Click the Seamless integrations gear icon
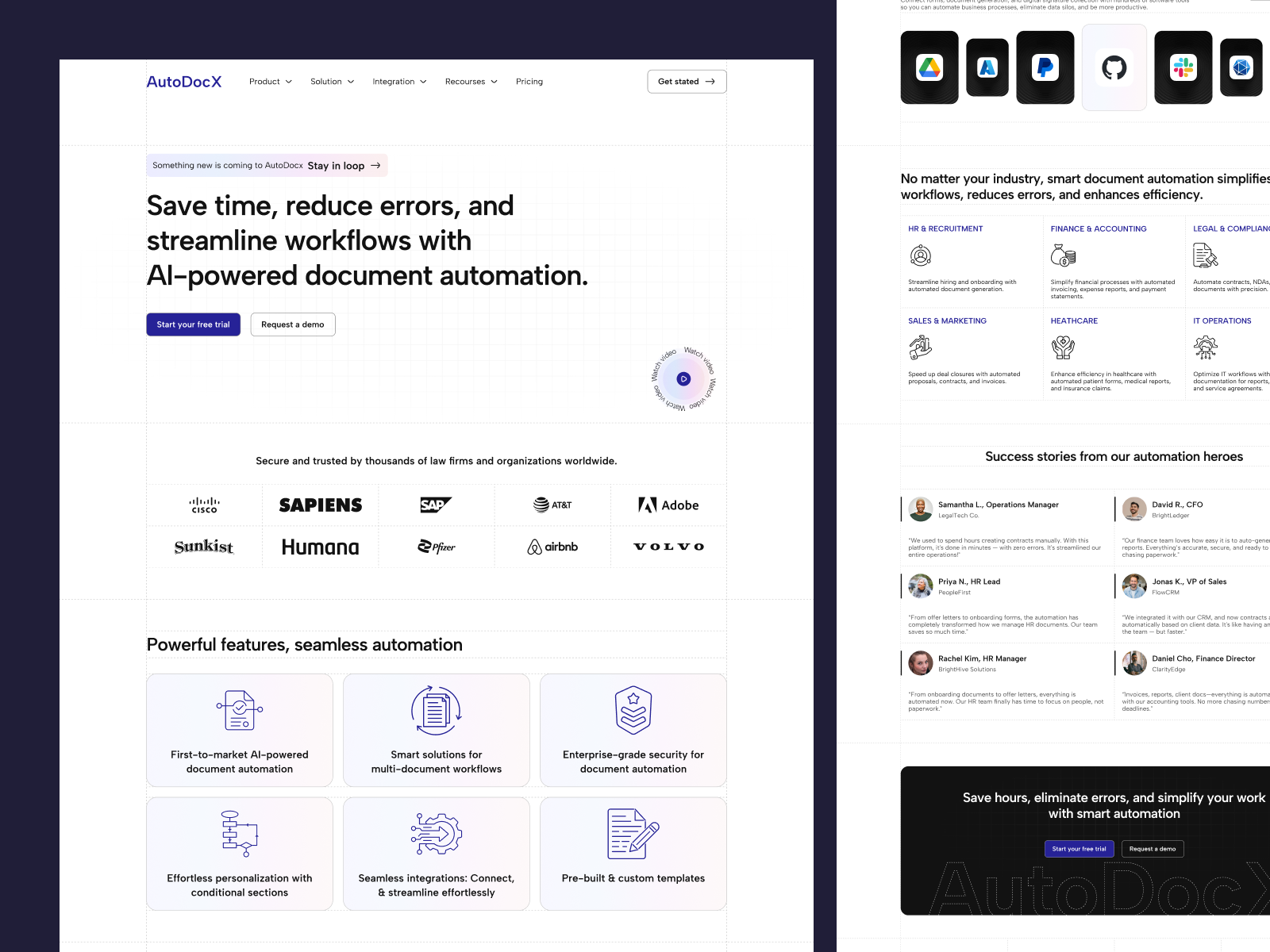The height and width of the screenshot is (952, 1270). pos(437,834)
